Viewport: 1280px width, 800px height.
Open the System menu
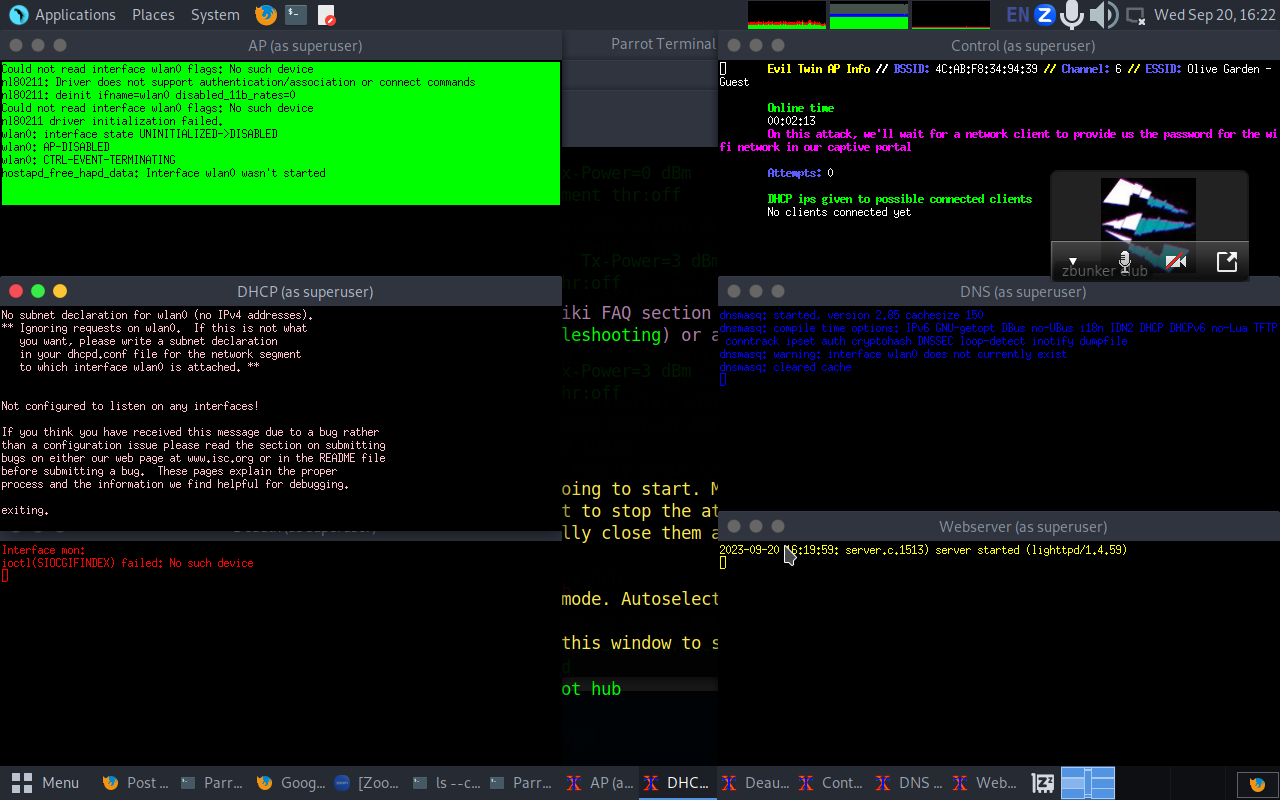click(x=215, y=15)
